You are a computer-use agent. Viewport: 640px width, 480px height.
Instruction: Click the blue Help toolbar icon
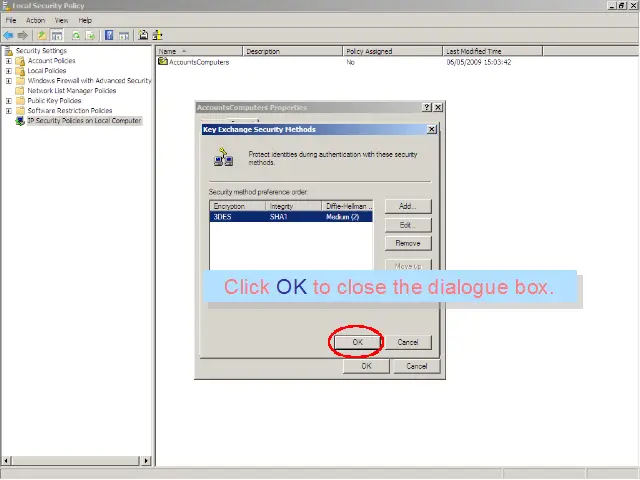click(108, 35)
